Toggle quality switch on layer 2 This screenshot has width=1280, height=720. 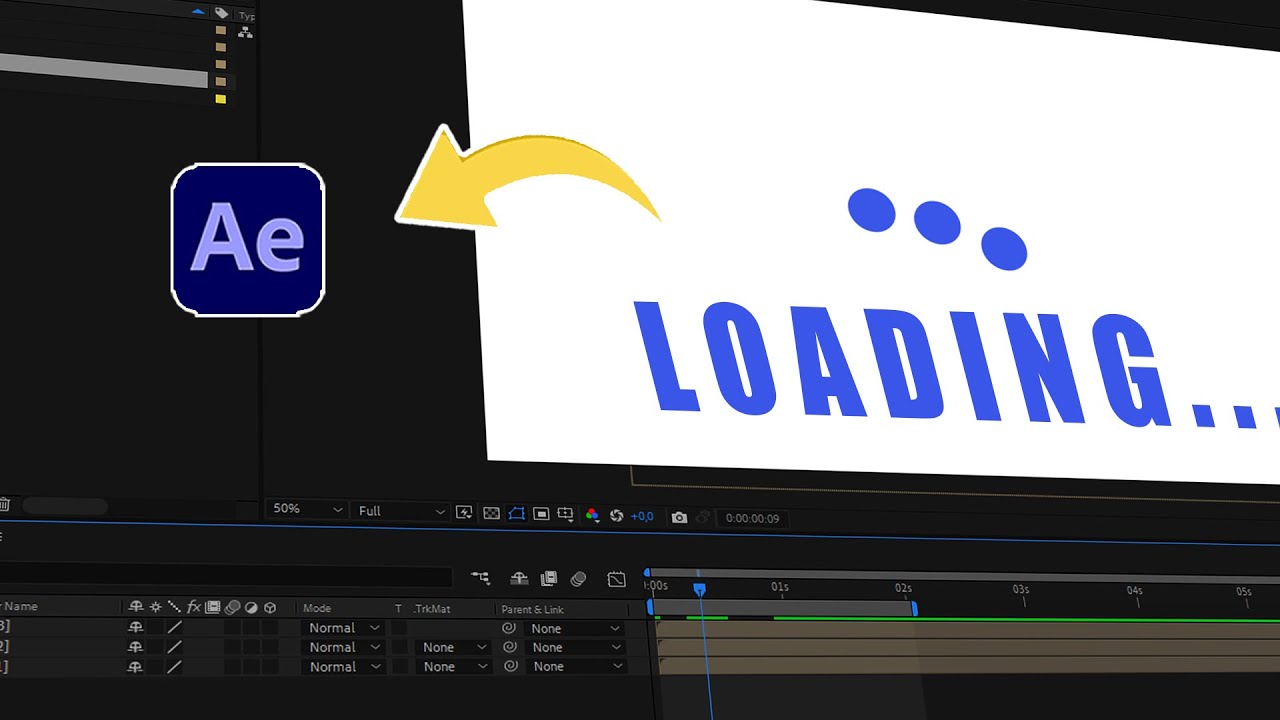coord(174,647)
